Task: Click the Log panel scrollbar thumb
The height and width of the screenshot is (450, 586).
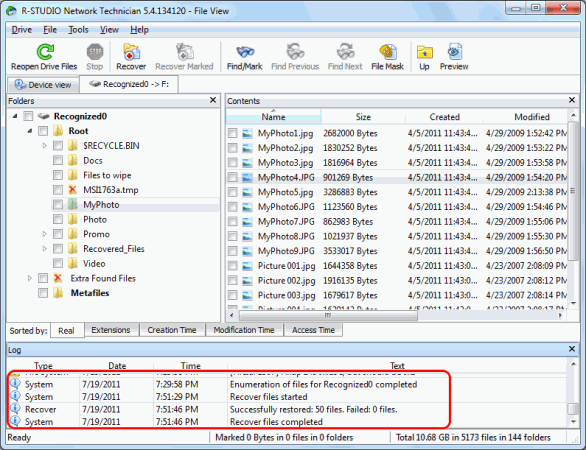Action: pos(573,409)
